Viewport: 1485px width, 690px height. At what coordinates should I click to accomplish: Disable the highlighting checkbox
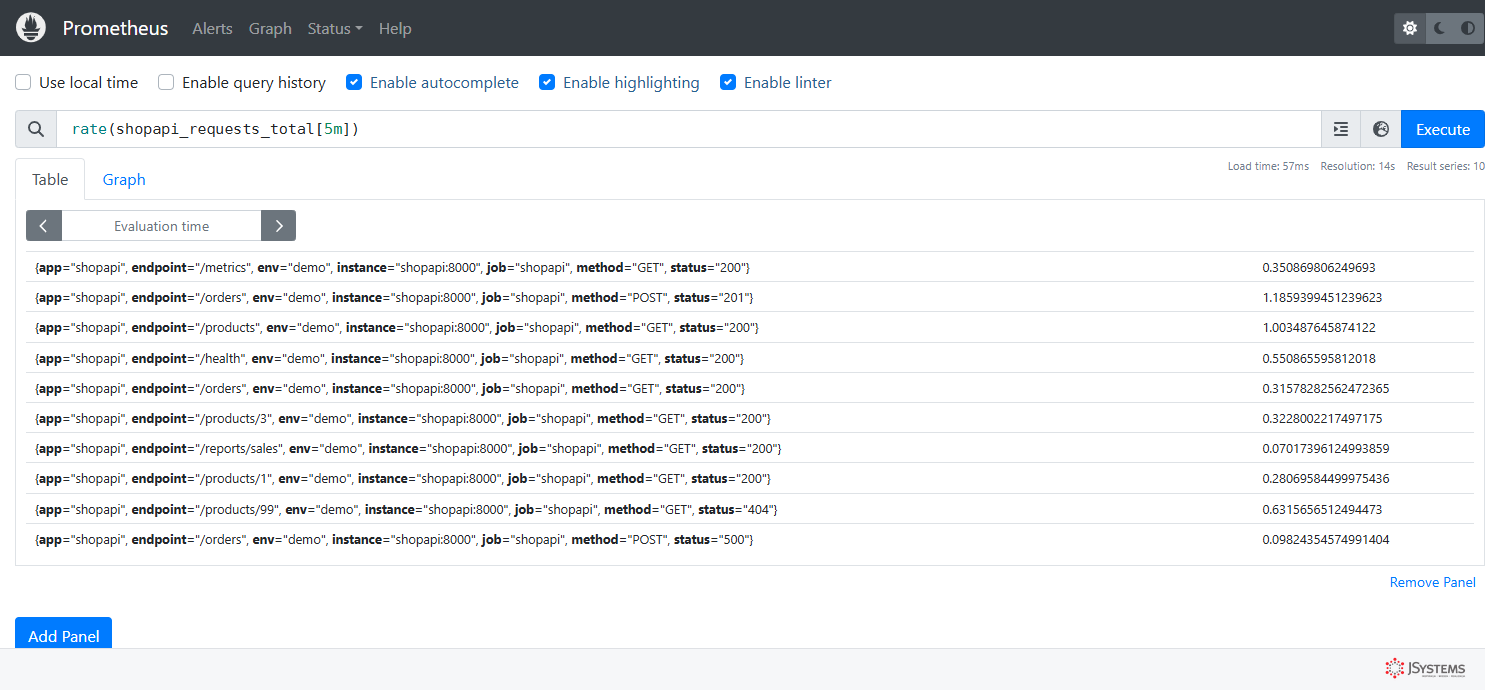pos(547,82)
